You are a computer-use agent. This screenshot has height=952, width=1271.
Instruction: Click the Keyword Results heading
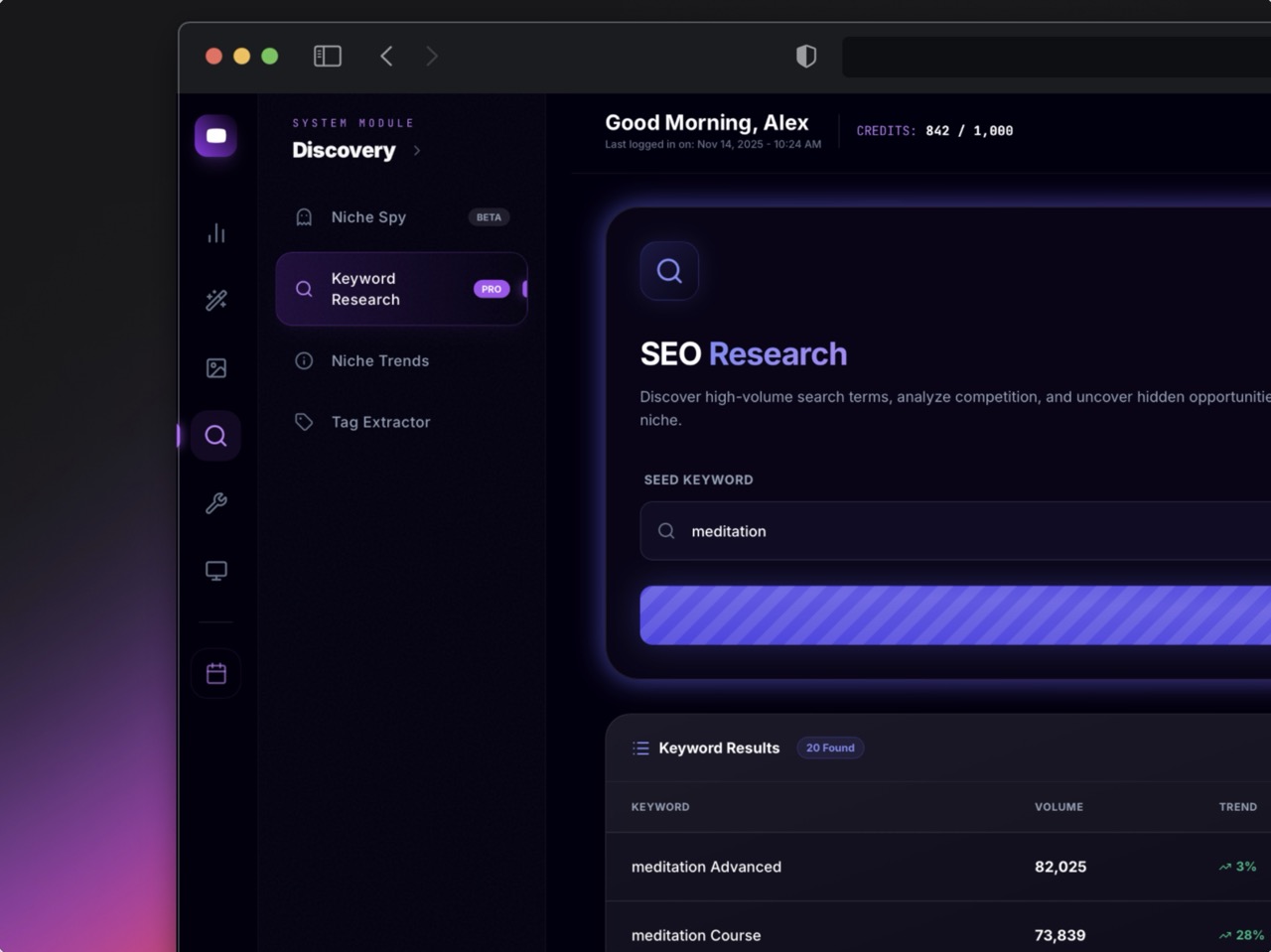(x=719, y=748)
